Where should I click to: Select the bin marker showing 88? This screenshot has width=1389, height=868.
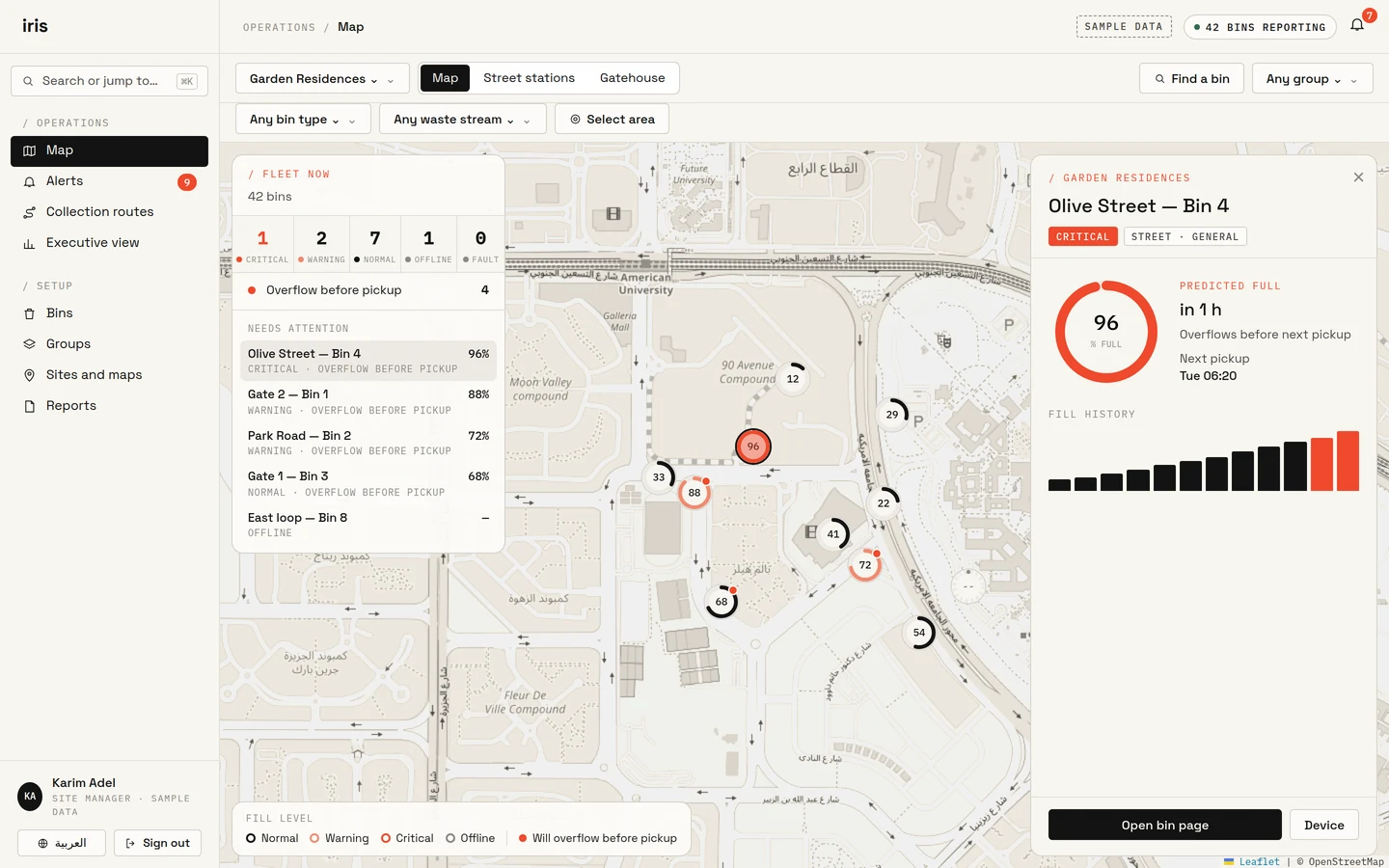coord(694,493)
